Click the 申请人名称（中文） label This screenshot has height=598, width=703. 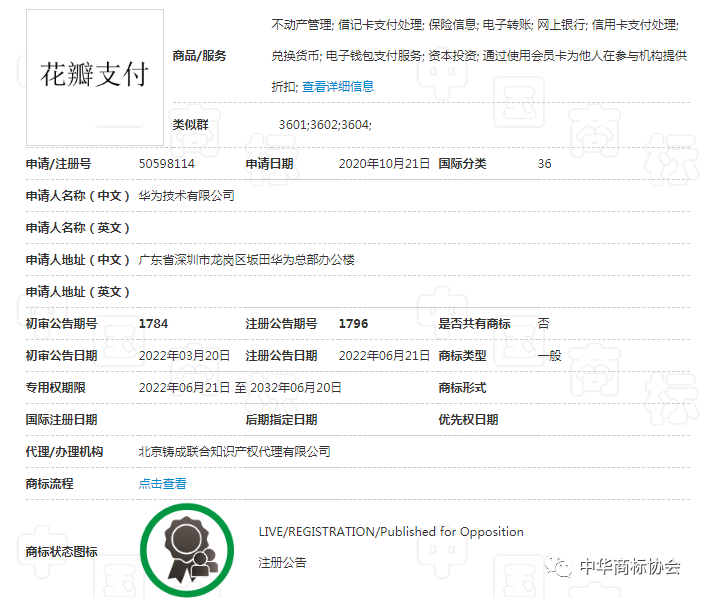click(x=78, y=195)
